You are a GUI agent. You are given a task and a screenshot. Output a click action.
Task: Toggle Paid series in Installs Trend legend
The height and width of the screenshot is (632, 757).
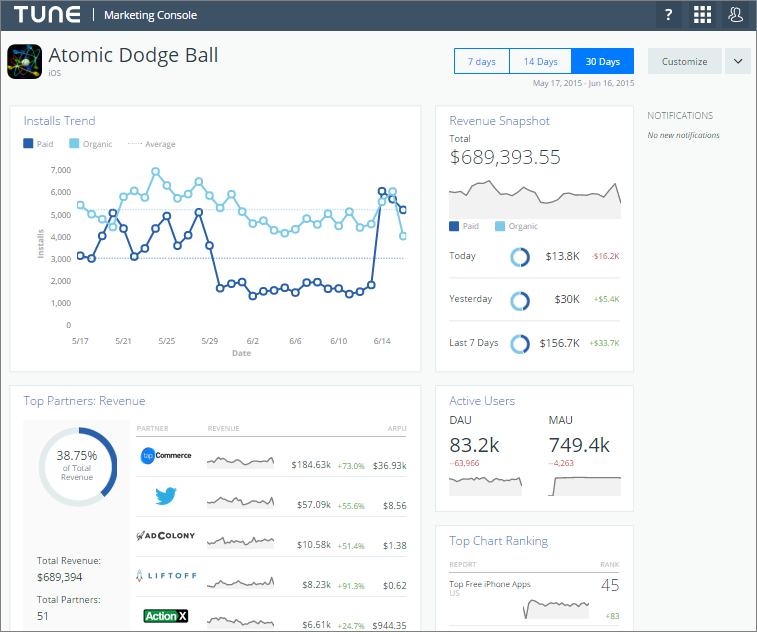[x=38, y=144]
